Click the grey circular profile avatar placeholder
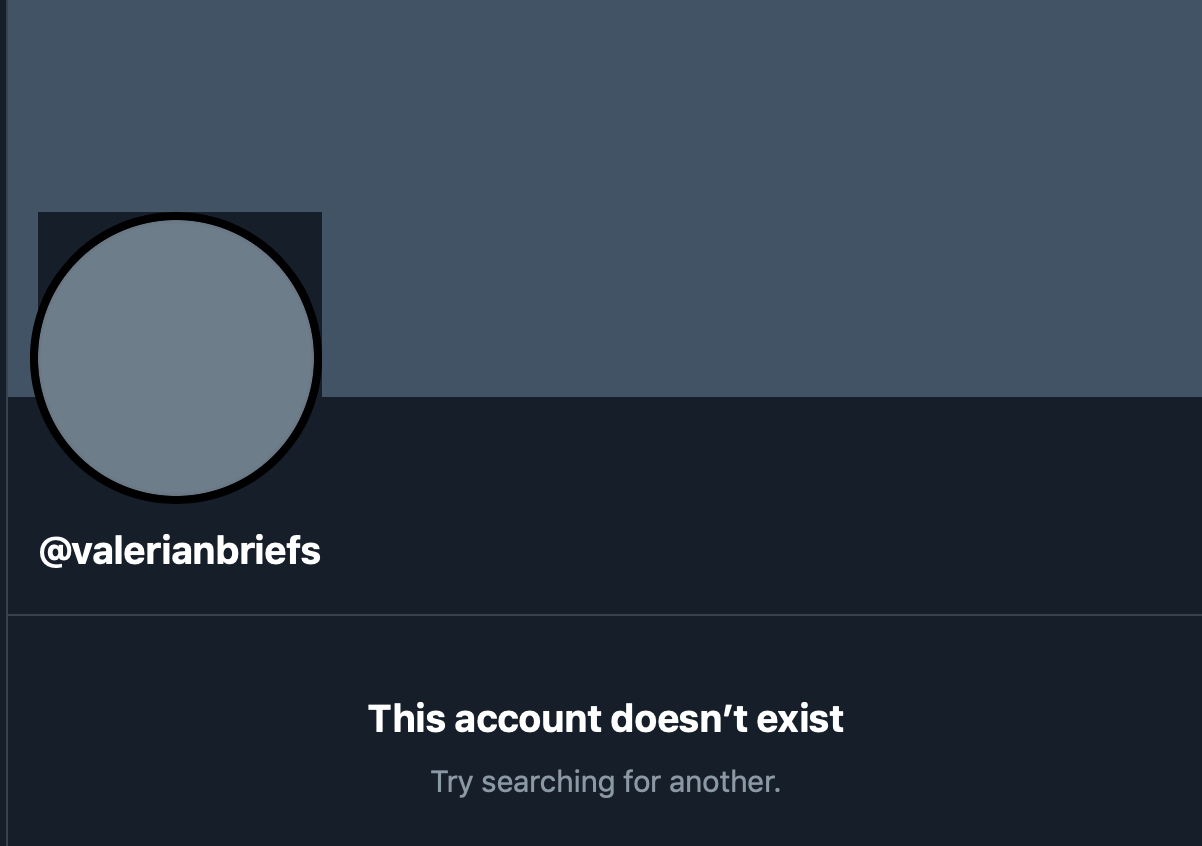The height and width of the screenshot is (846, 1202). pyautogui.click(x=176, y=357)
